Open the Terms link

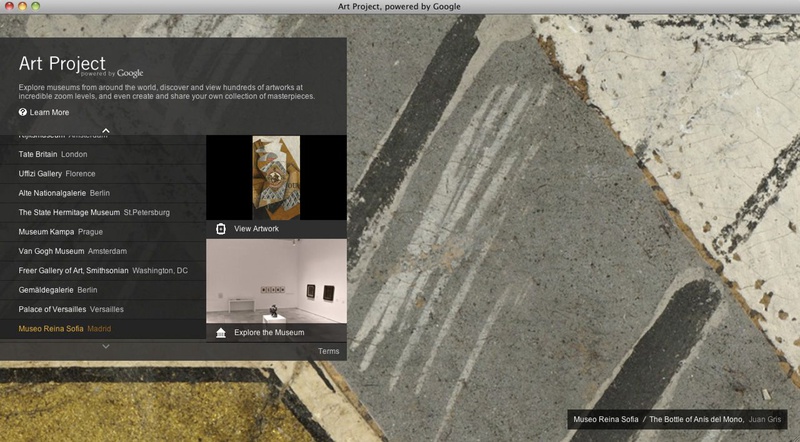click(329, 351)
